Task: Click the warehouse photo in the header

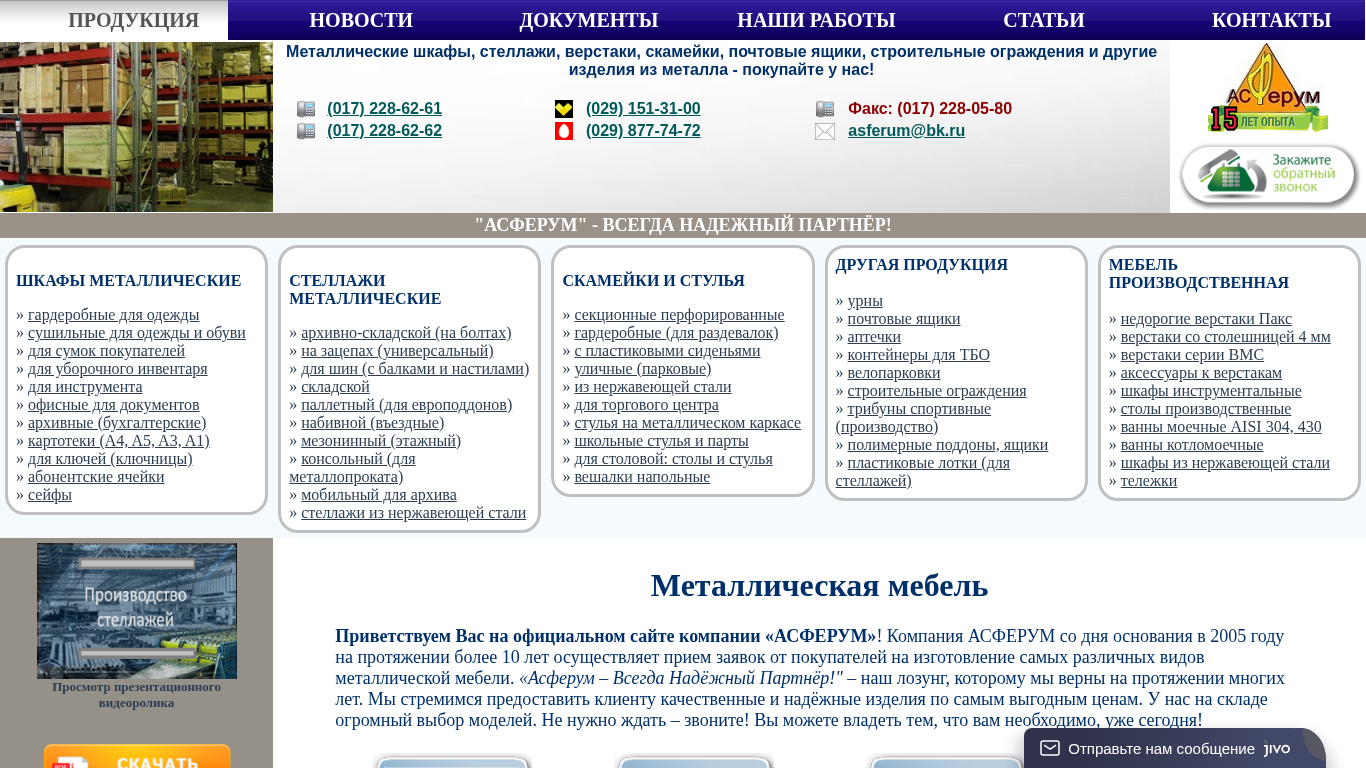Action: pos(136,127)
